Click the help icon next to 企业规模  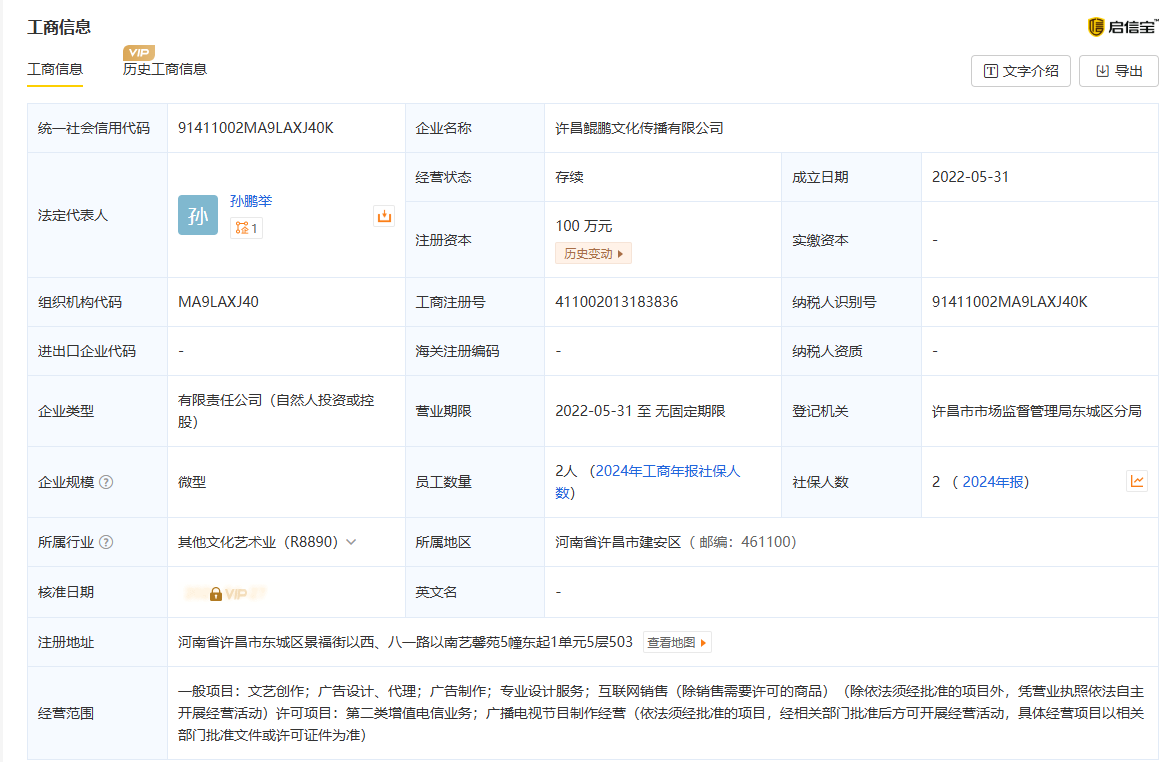(x=106, y=482)
